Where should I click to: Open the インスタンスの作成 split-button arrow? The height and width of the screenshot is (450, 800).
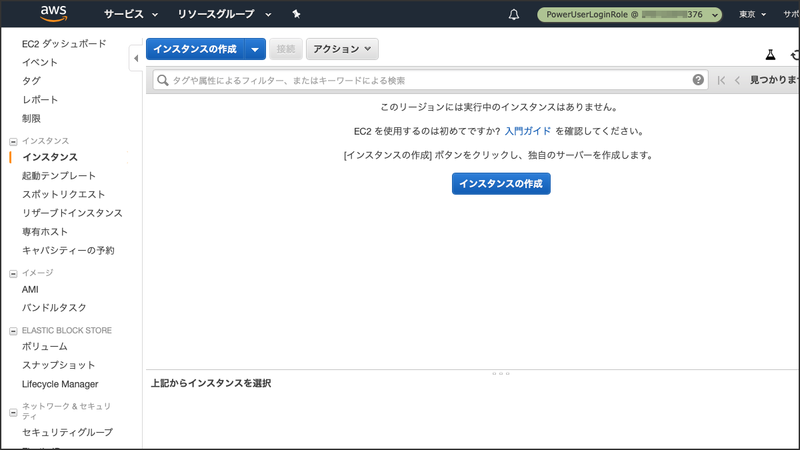[255, 49]
